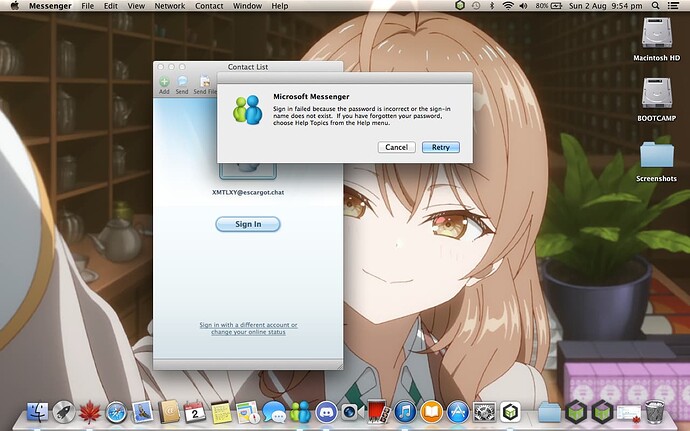
Task: Click the Retry button in the dialog
Action: (440, 147)
